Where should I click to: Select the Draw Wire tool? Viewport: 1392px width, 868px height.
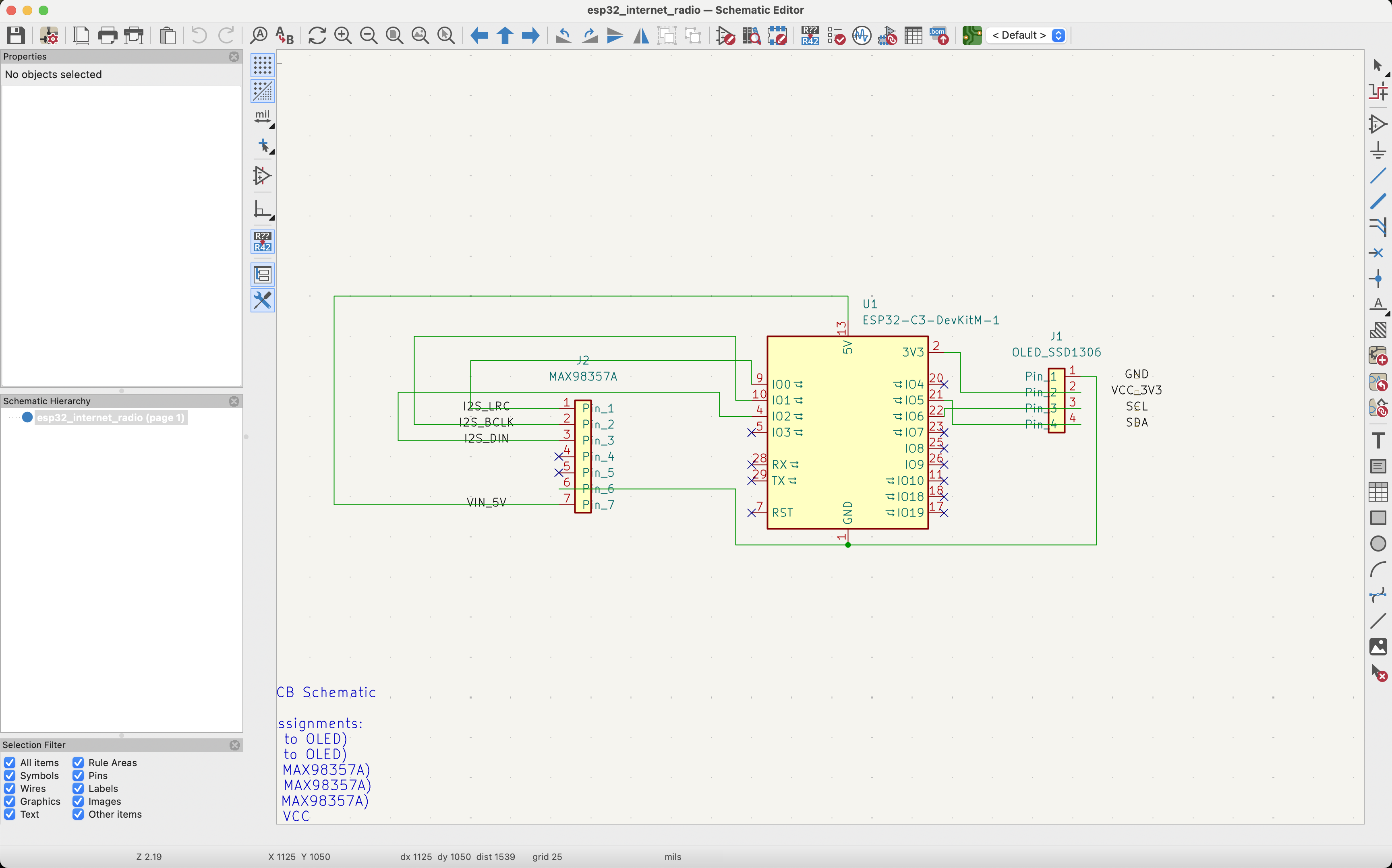(1378, 176)
